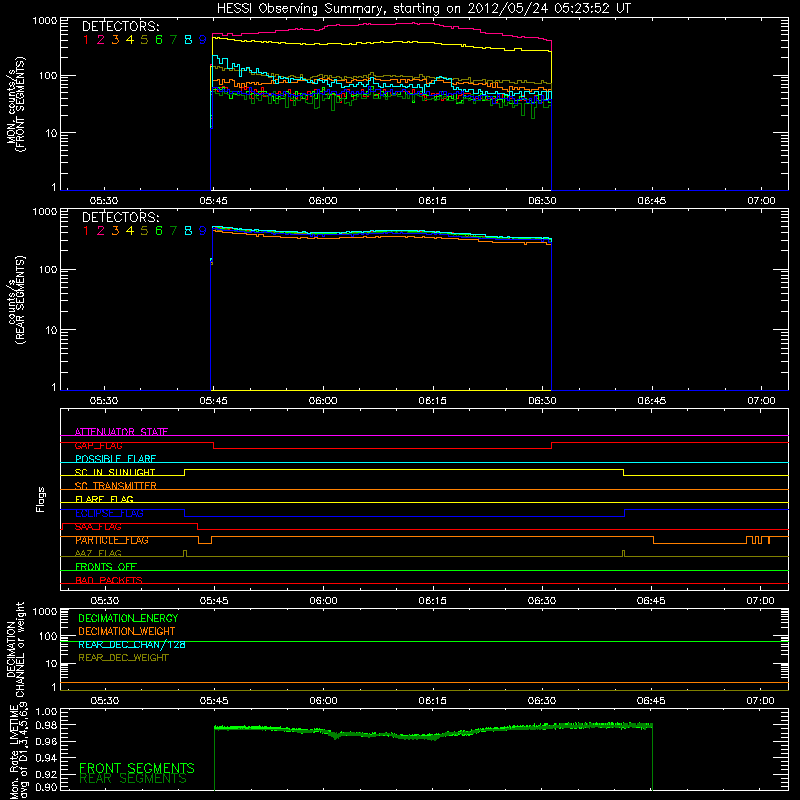Select detector 1 legend number in front segments panel
Image resolution: width=800 pixels, height=800 pixels.
point(86,39)
